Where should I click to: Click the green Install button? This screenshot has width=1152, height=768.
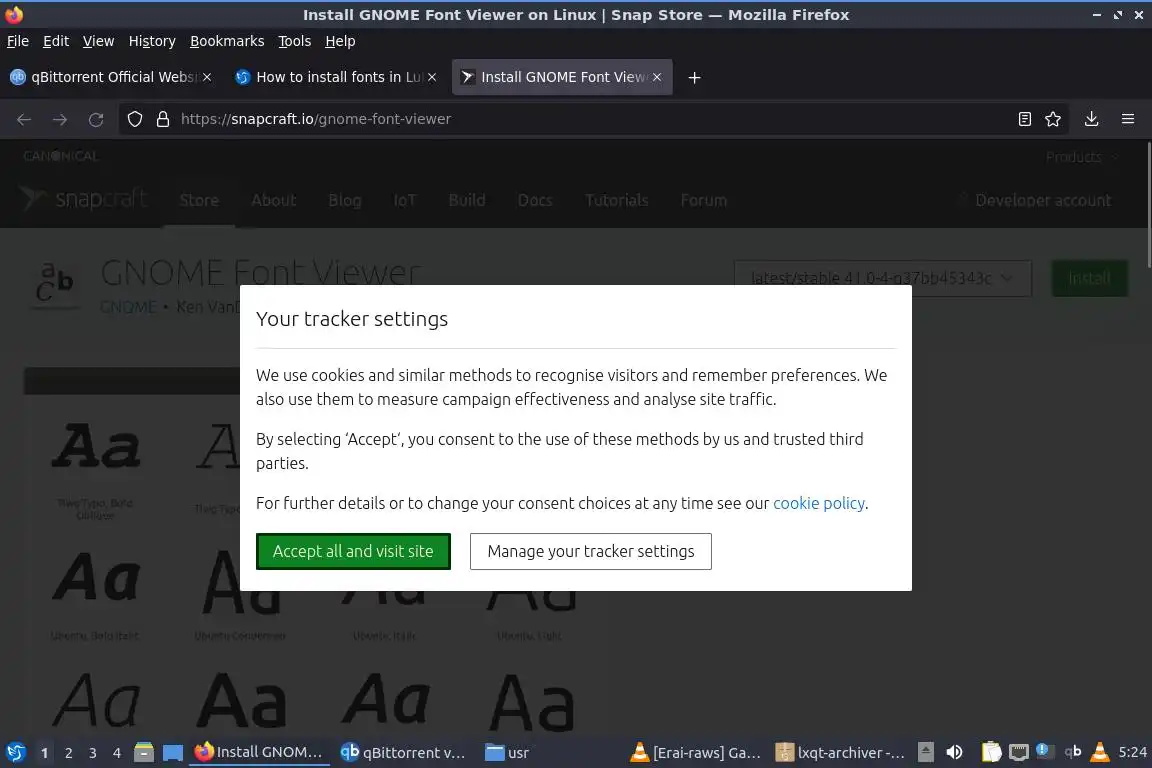(x=1090, y=278)
